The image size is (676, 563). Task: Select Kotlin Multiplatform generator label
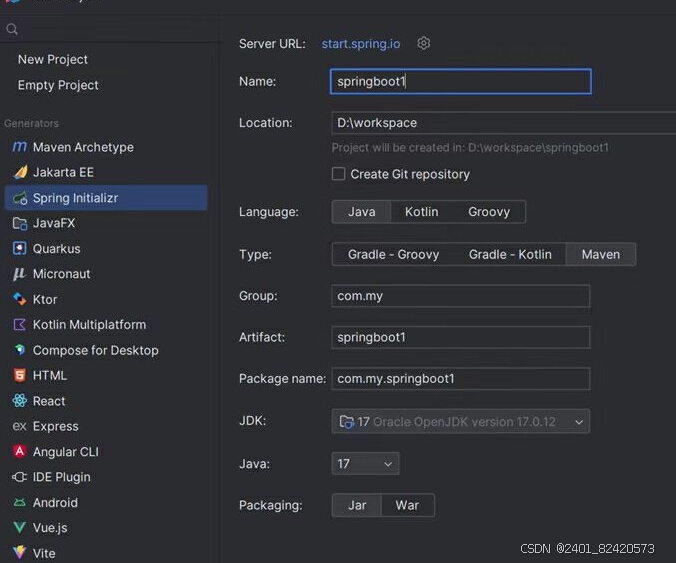tap(89, 325)
